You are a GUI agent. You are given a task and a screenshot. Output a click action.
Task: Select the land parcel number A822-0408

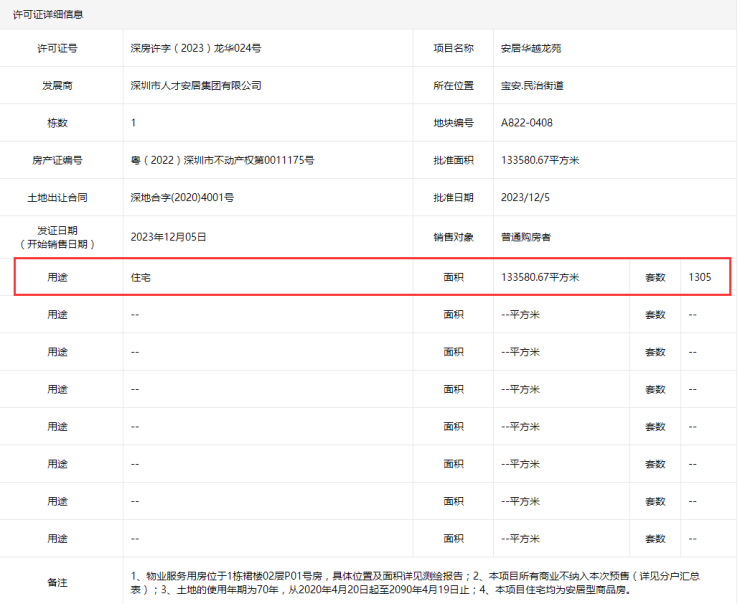(526, 123)
